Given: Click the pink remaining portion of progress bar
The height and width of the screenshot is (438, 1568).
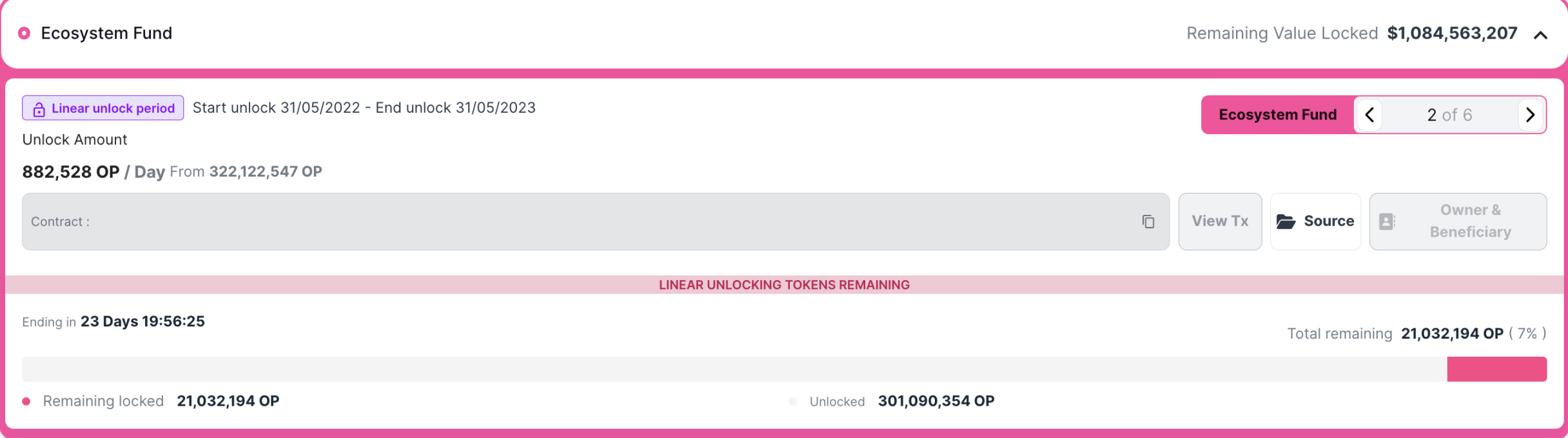Looking at the screenshot, I should (x=1496, y=369).
